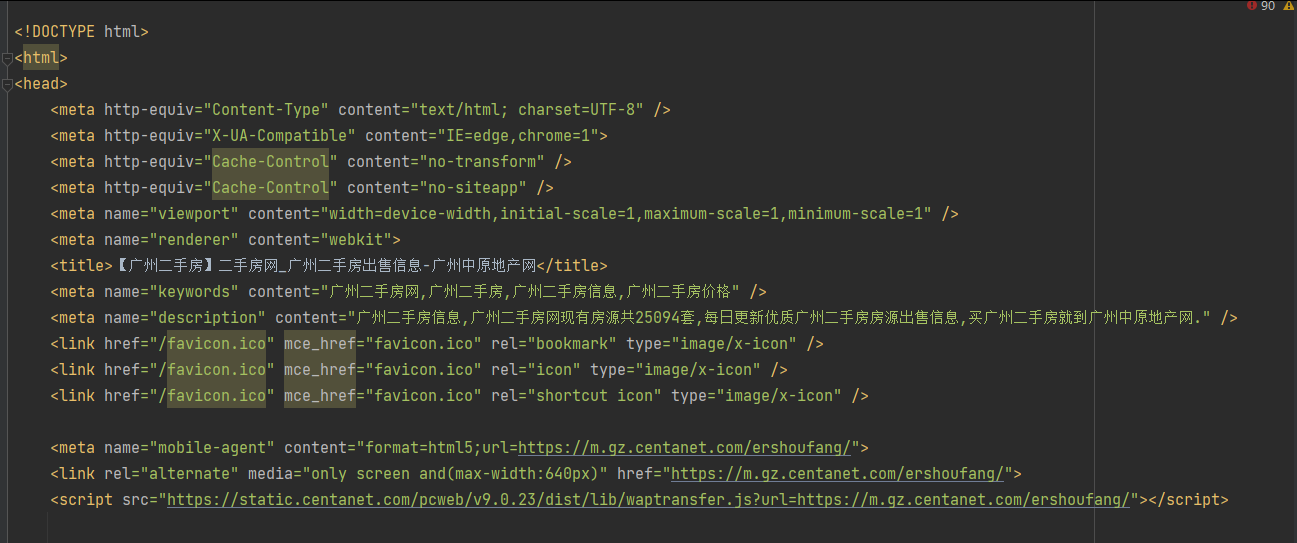
Task: Click the rel="shortcut icon" value
Action: point(595,396)
